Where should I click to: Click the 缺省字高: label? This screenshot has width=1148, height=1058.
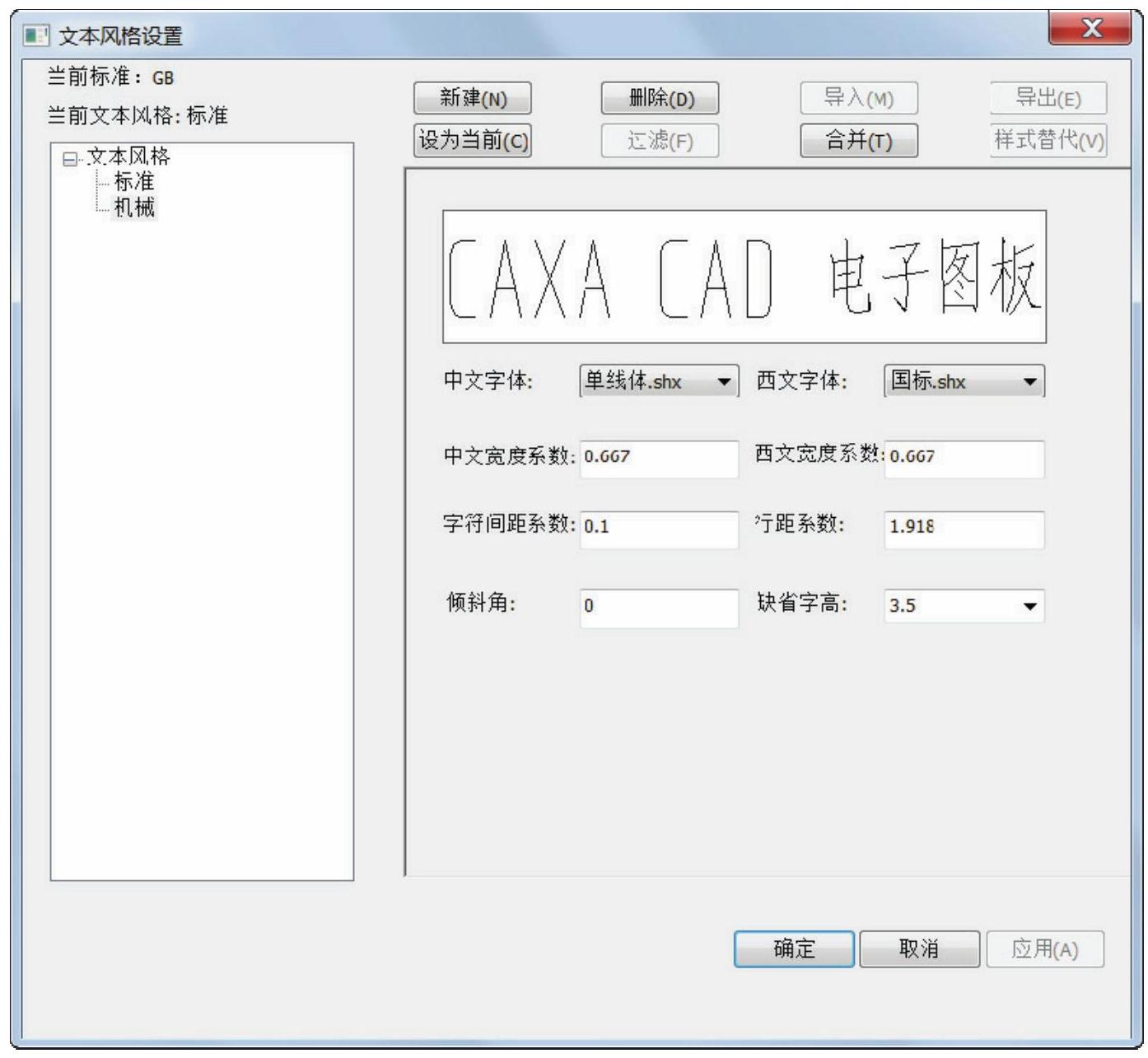pyautogui.click(x=802, y=604)
